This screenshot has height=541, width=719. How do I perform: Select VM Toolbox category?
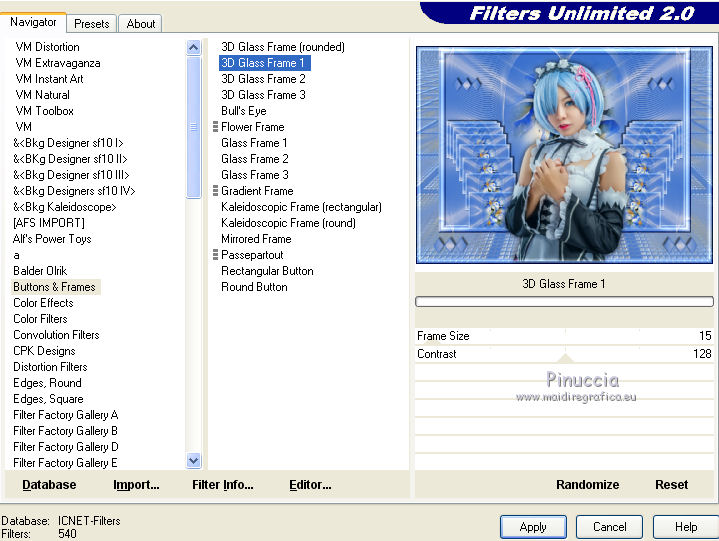pyautogui.click(x=44, y=111)
